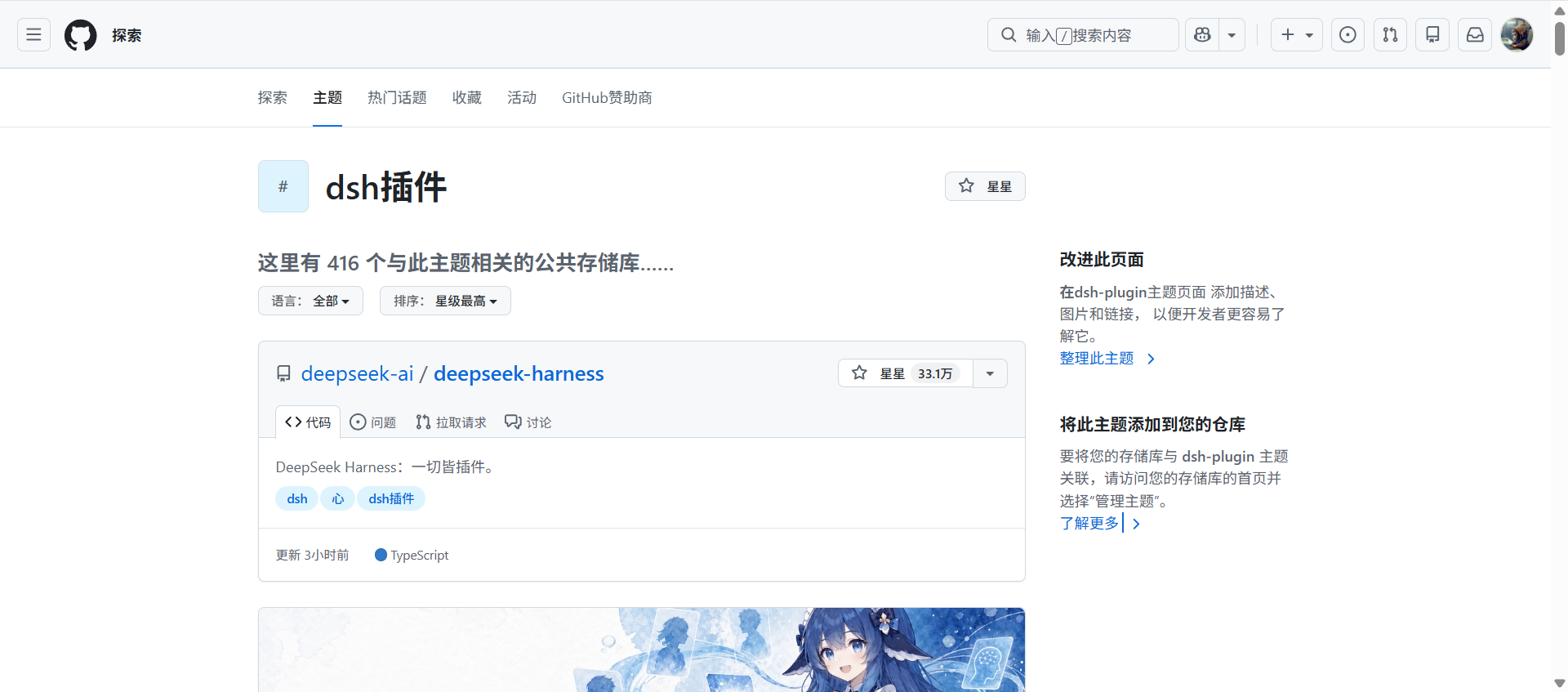Open the notifications inbox icon
Viewport: 1568px width, 692px height.
(1475, 35)
